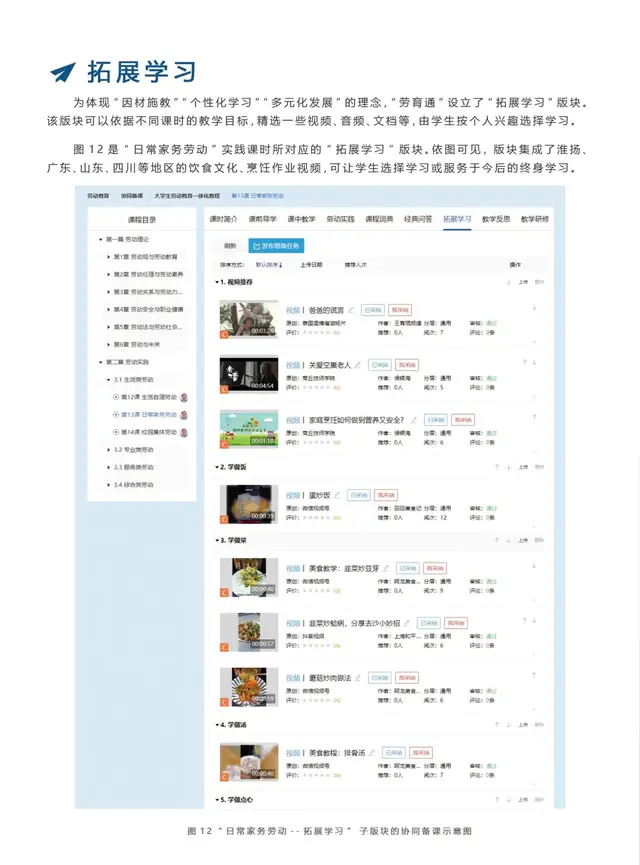Collapse the 第一篇 劳动理论 tree node
This screenshot has width=640, height=865.
tap(100, 239)
